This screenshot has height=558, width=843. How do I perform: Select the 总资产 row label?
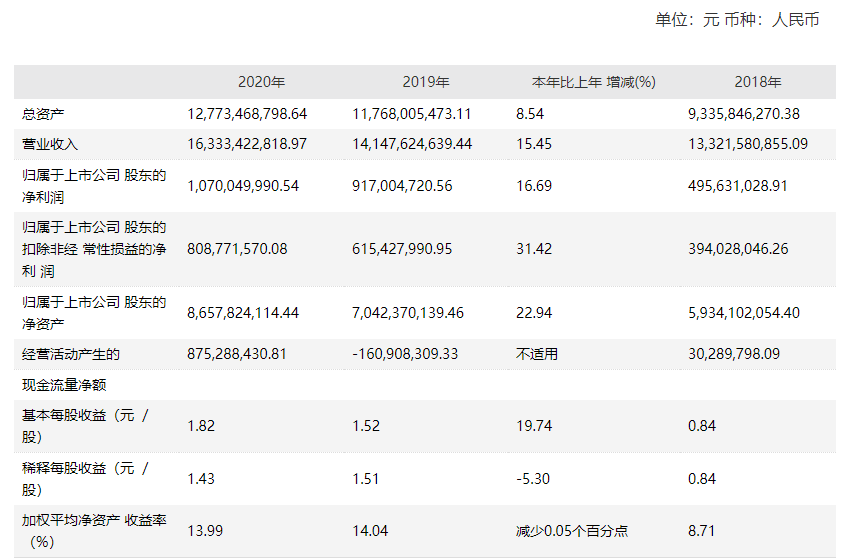tap(43, 114)
